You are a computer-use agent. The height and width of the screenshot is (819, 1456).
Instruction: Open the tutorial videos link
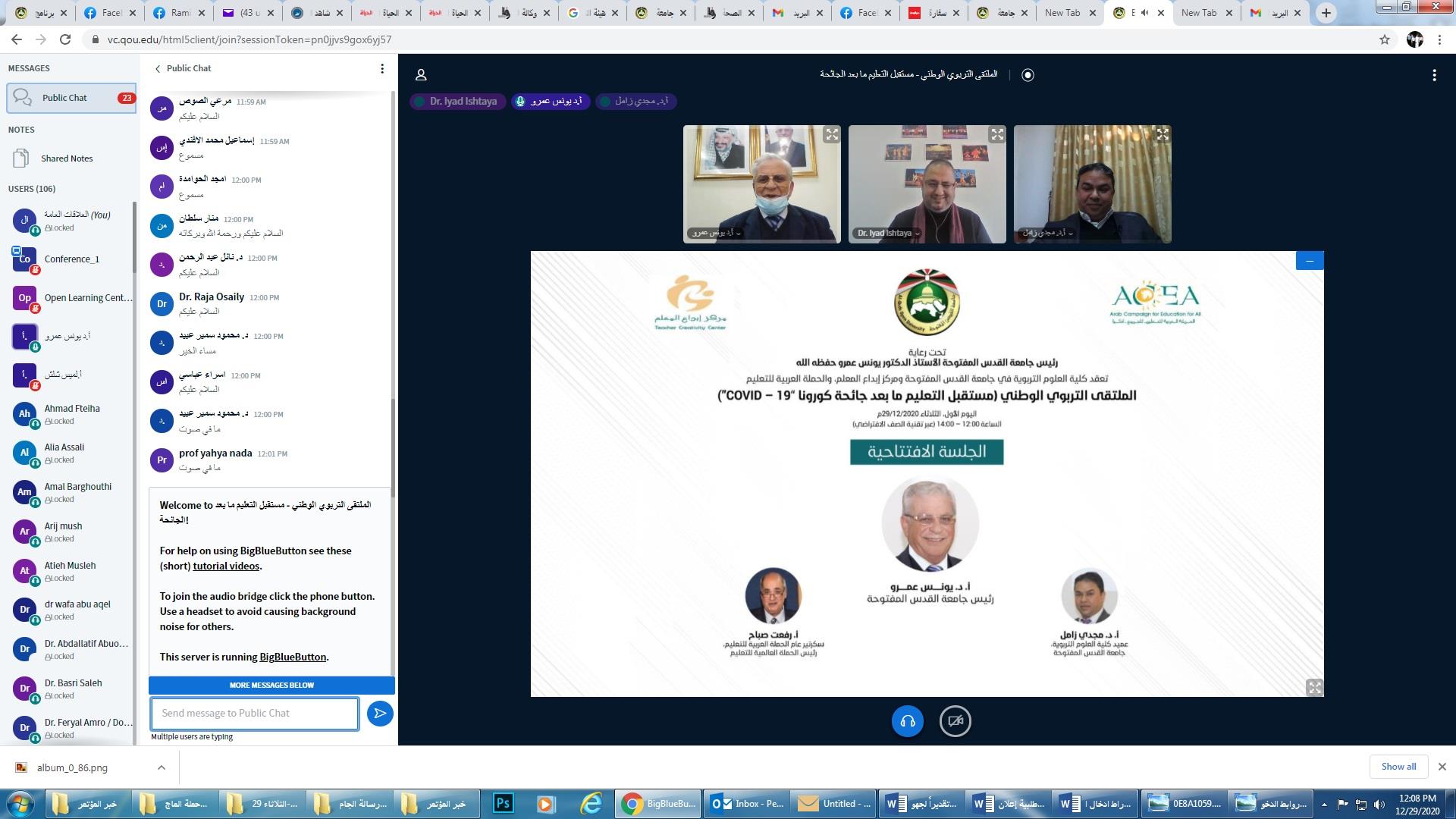coord(226,566)
